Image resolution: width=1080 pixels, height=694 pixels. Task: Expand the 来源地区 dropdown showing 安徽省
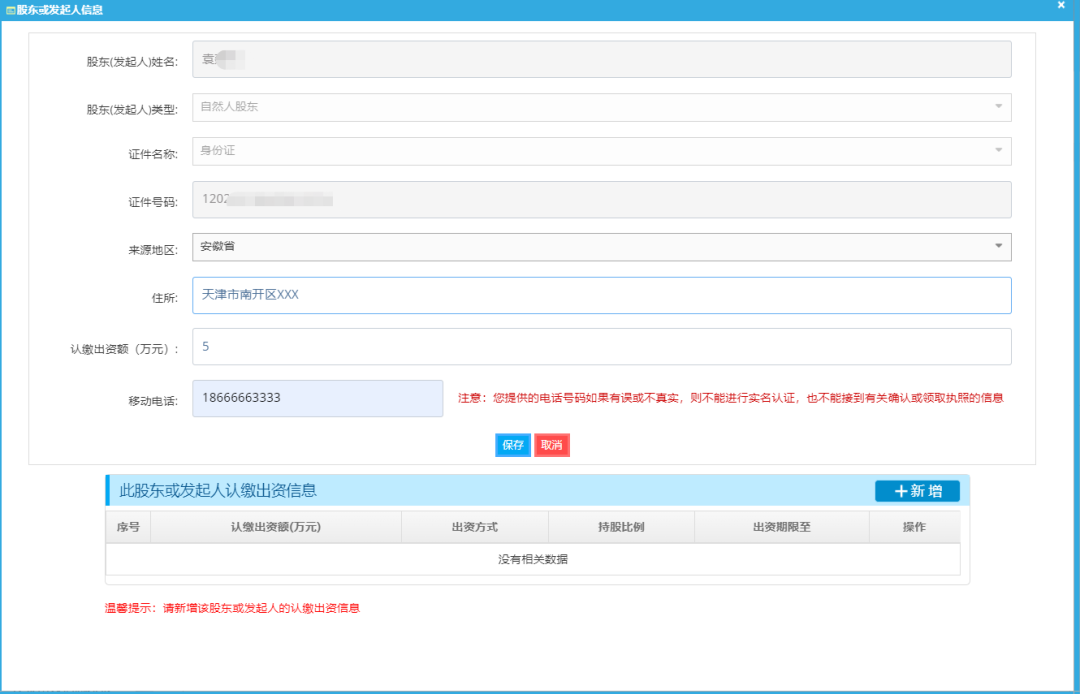[x=601, y=247]
